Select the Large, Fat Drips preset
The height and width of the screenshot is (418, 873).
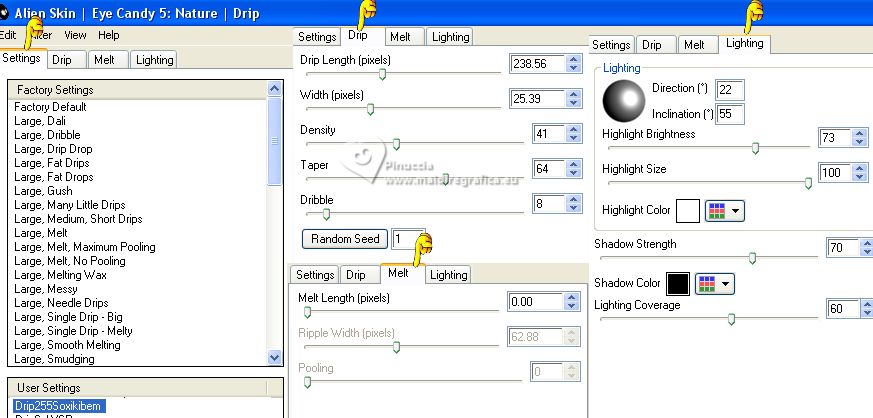coord(51,163)
